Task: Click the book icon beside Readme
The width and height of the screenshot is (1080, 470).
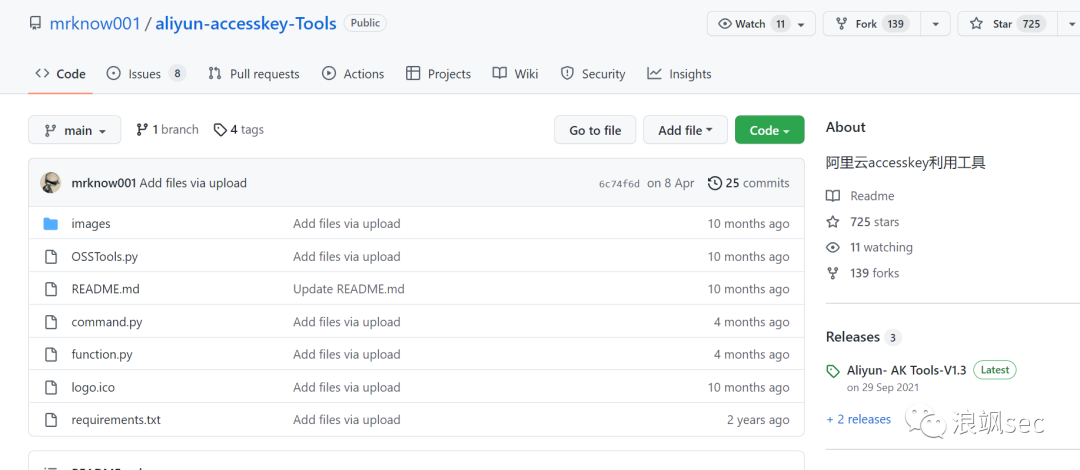Action: [x=833, y=196]
